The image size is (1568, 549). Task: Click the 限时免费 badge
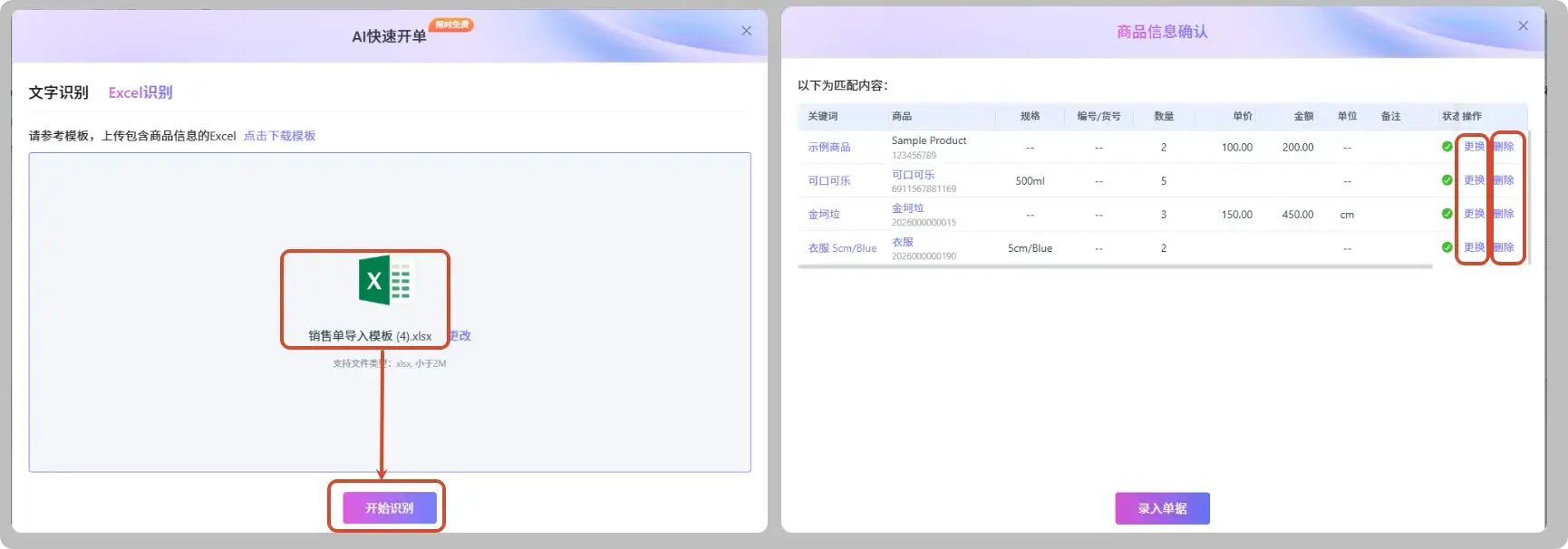[x=451, y=24]
